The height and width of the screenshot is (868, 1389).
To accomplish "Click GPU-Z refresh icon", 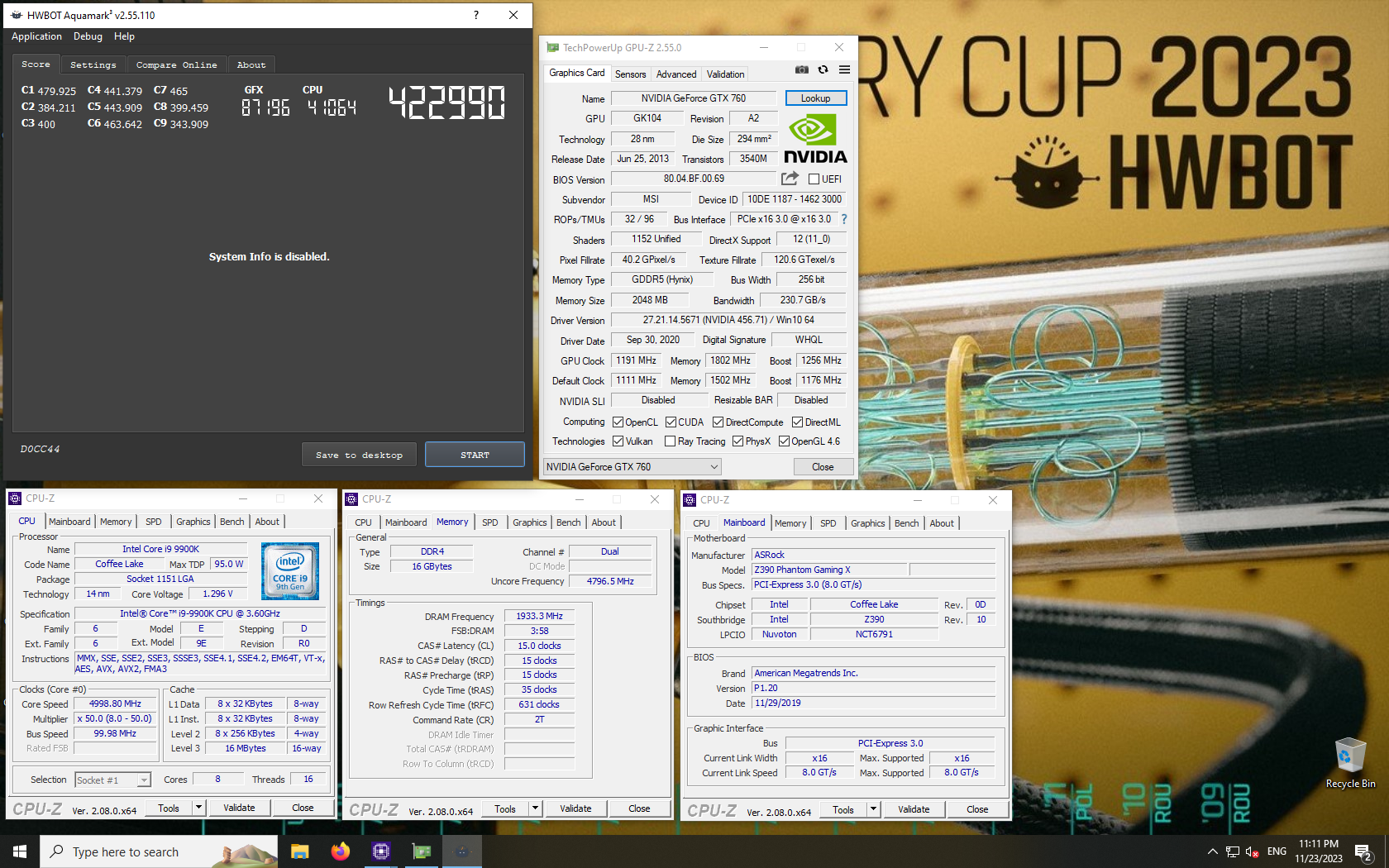I will [823, 69].
